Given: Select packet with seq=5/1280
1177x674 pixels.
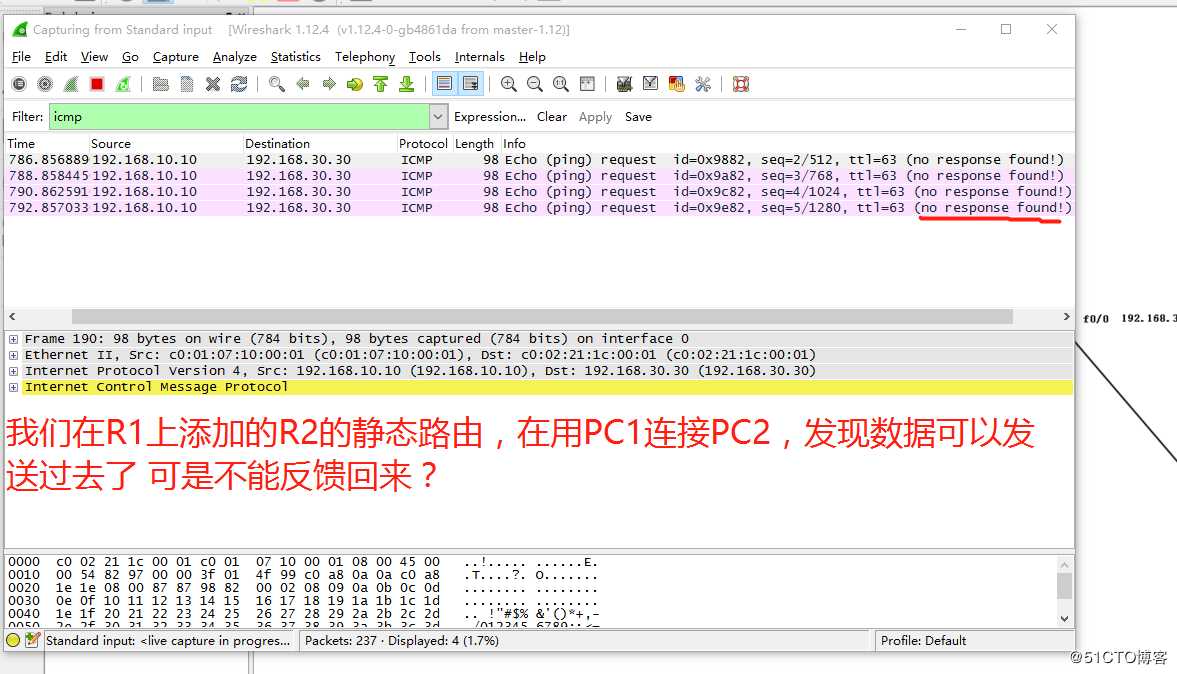Looking at the screenshot, I should pyautogui.click(x=540, y=208).
